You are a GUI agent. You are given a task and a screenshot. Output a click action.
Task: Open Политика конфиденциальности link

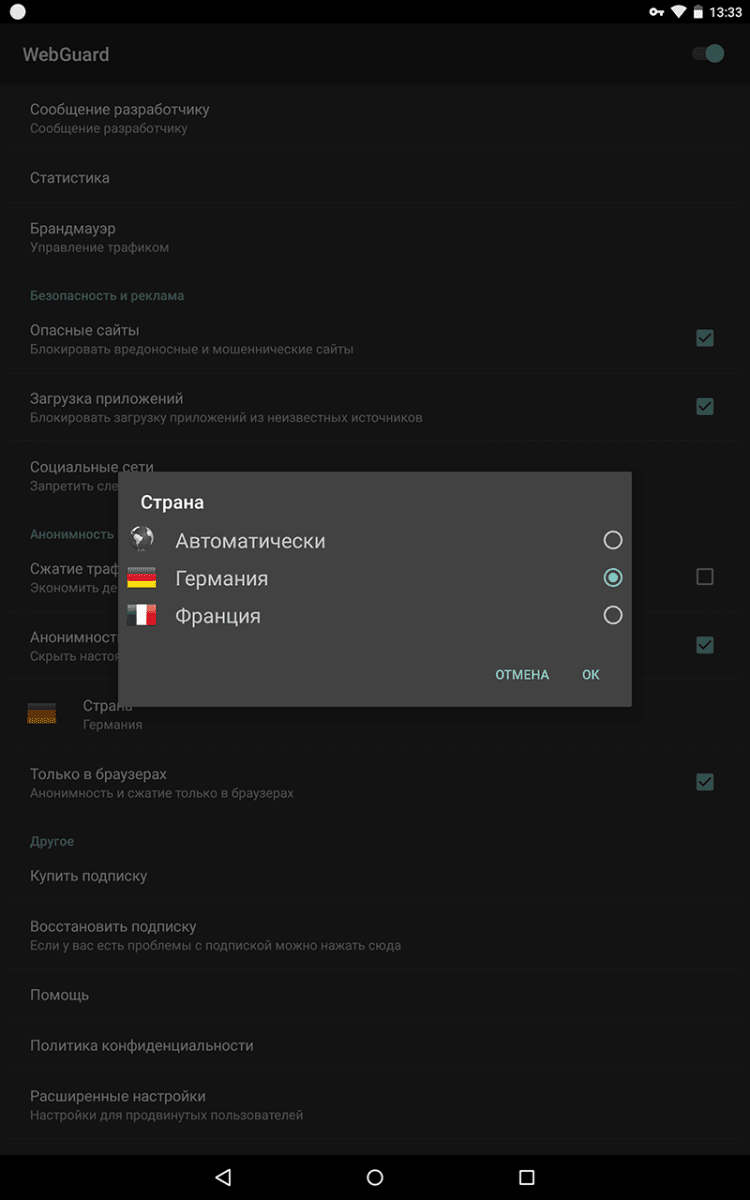[x=142, y=1045]
